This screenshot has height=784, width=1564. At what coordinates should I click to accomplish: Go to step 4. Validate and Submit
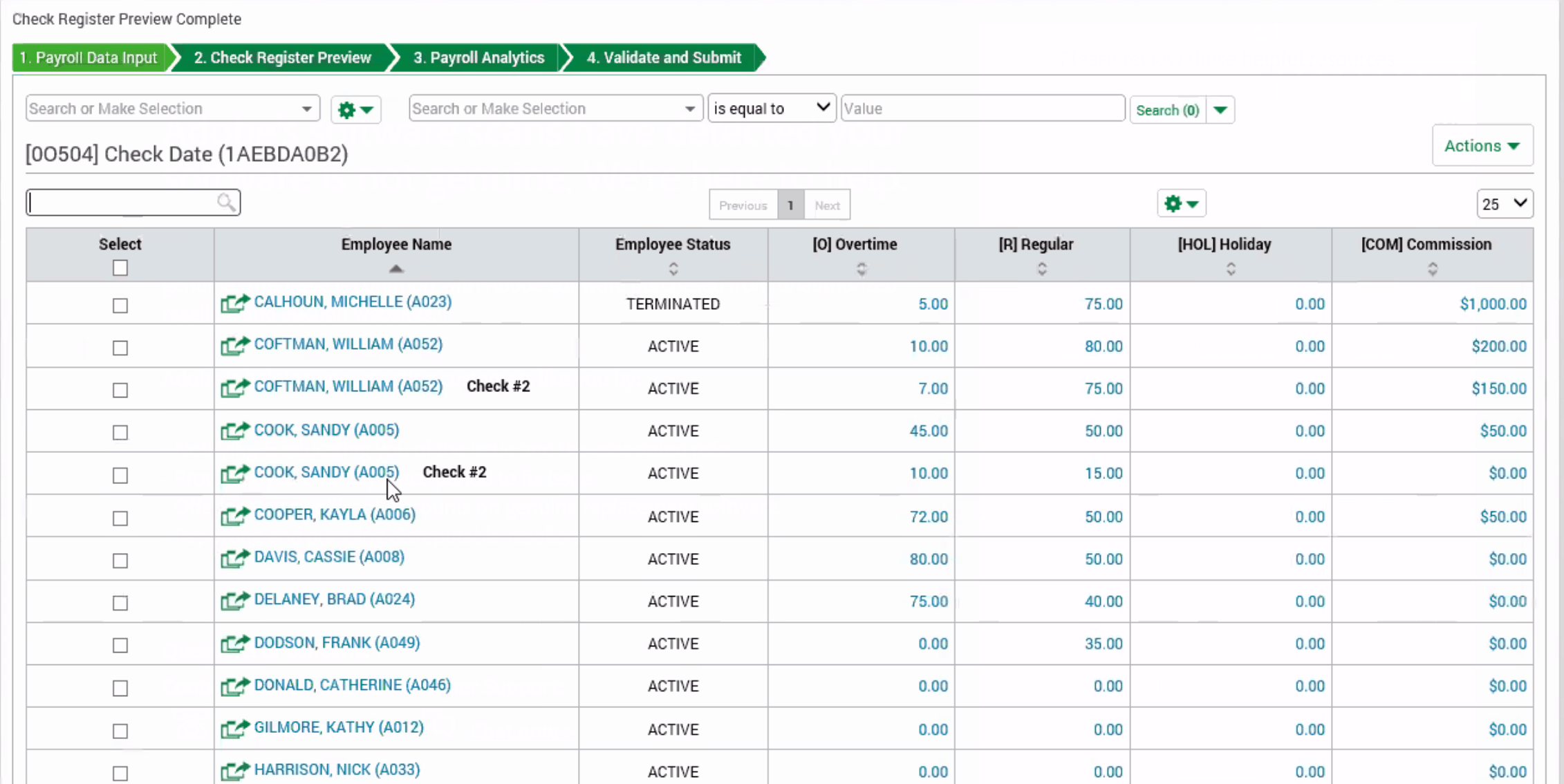[x=664, y=57]
